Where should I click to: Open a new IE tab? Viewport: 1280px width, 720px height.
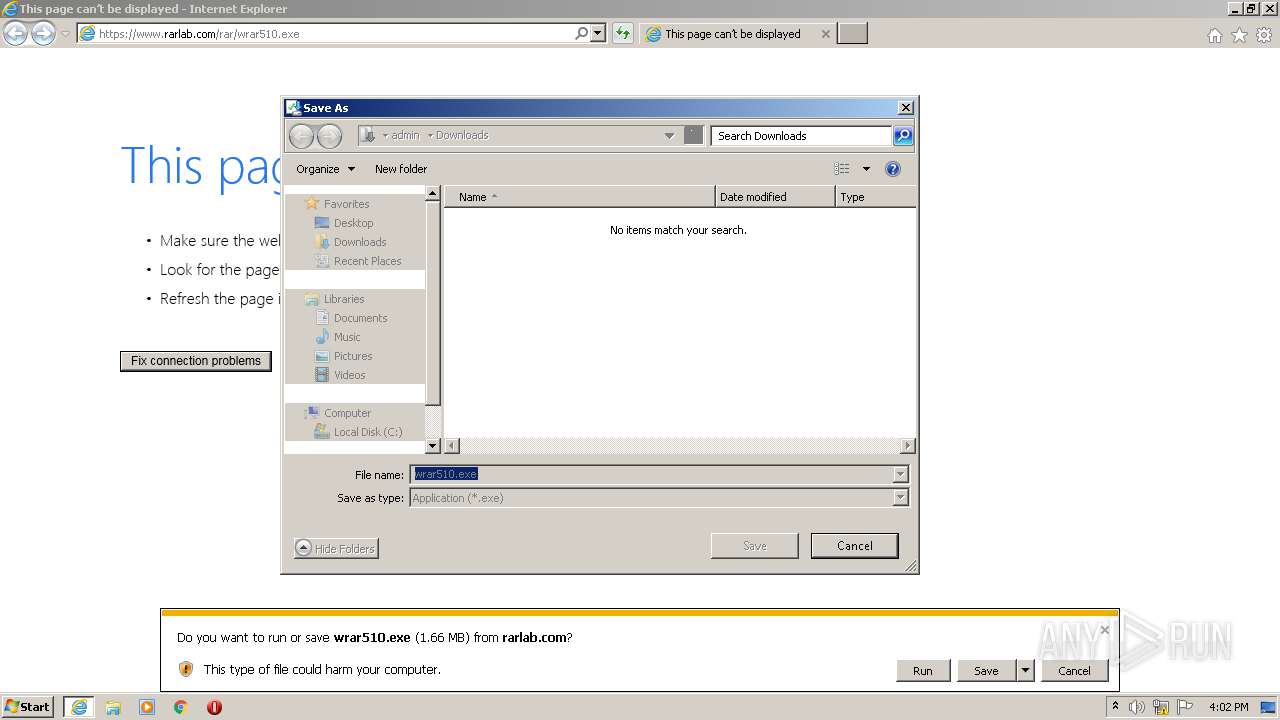point(852,34)
